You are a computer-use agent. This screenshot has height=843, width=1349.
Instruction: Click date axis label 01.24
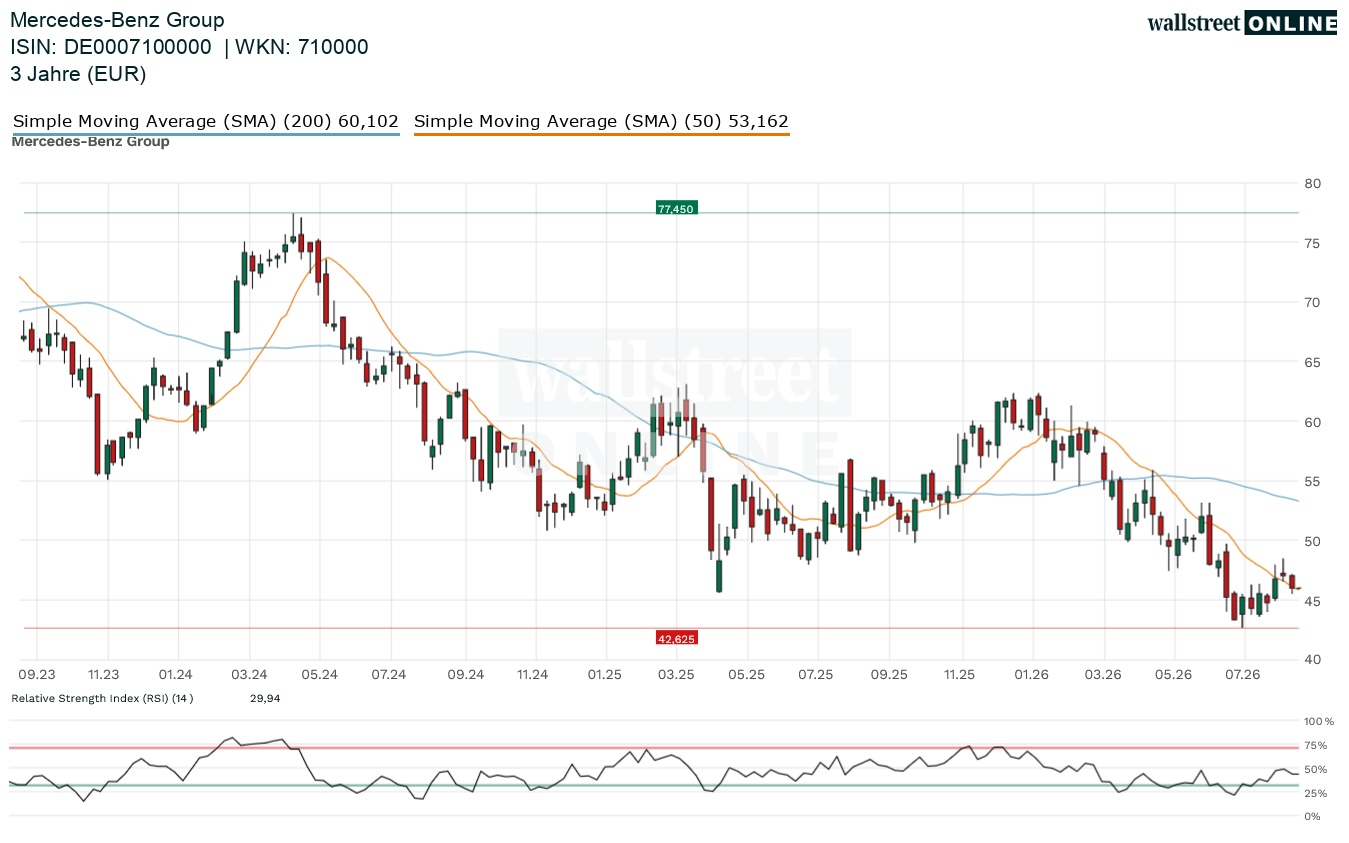click(x=175, y=675)
